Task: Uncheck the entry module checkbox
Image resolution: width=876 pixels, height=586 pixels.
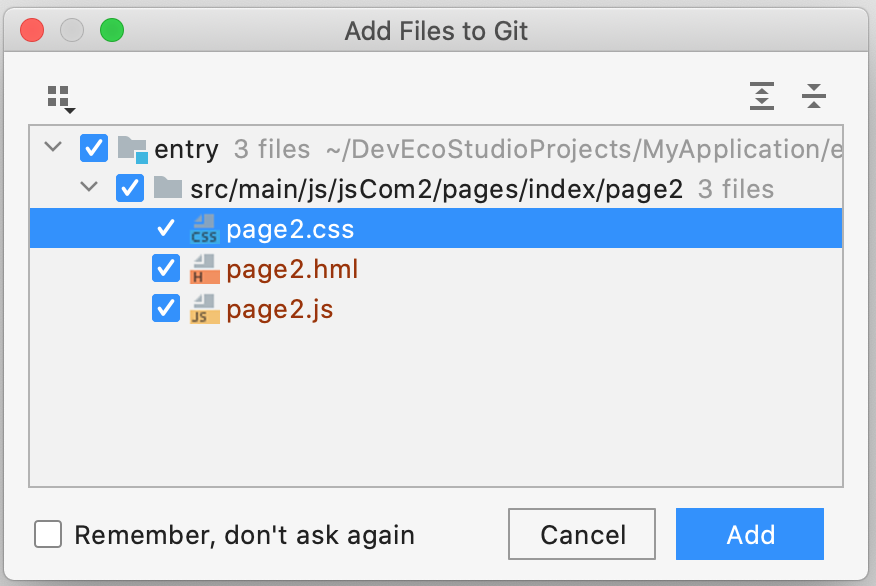Action: 94,149
